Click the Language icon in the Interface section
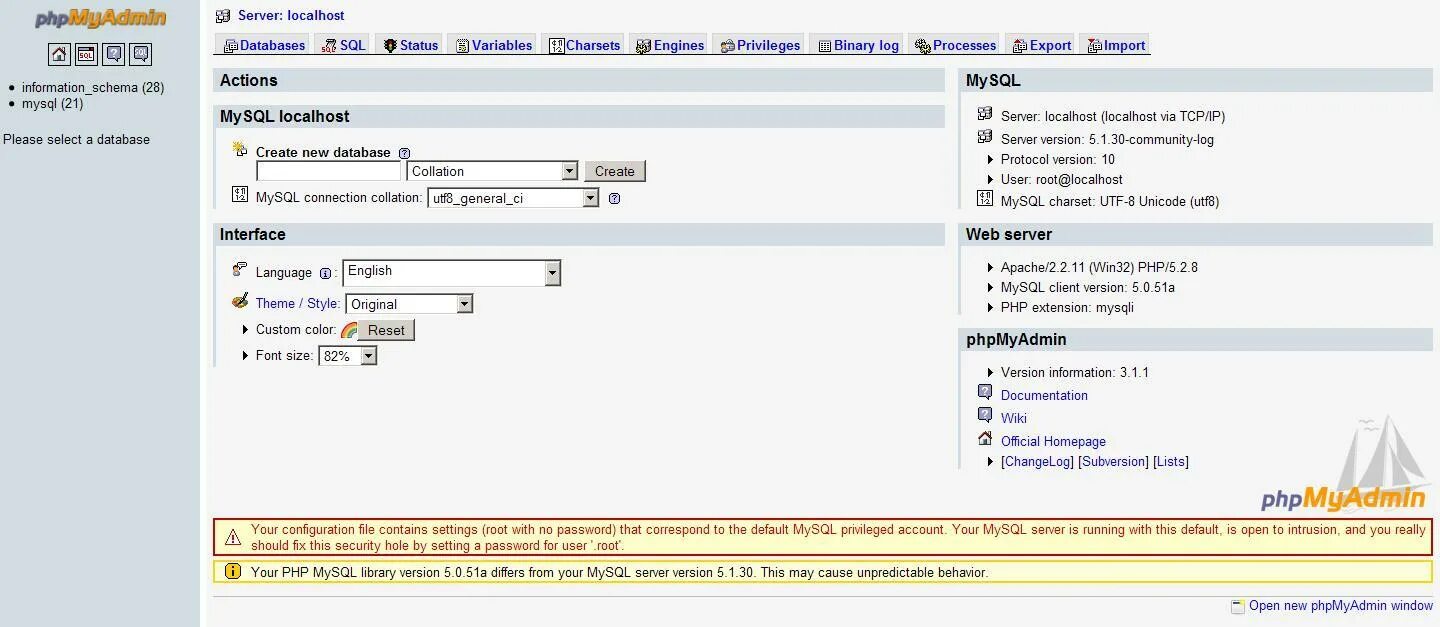The image size is (1440, 627). (x=240, y=269)
